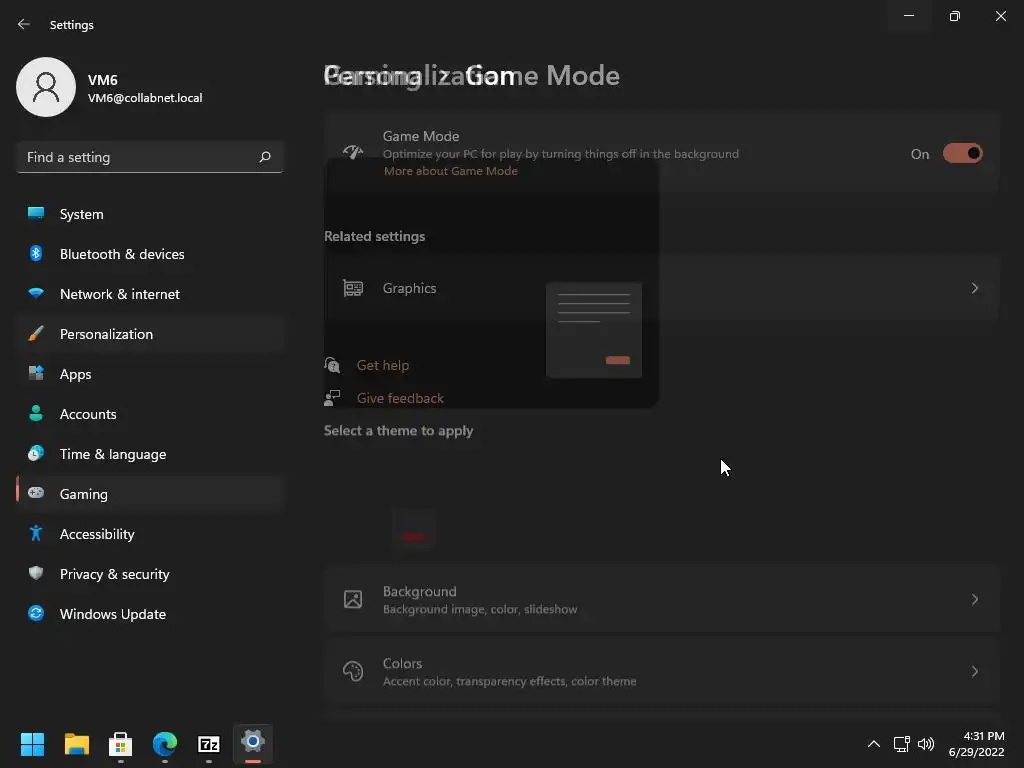Open Microsoft Store from taskbar
This screenshot has width=1024, height=768.
[120, 744]
